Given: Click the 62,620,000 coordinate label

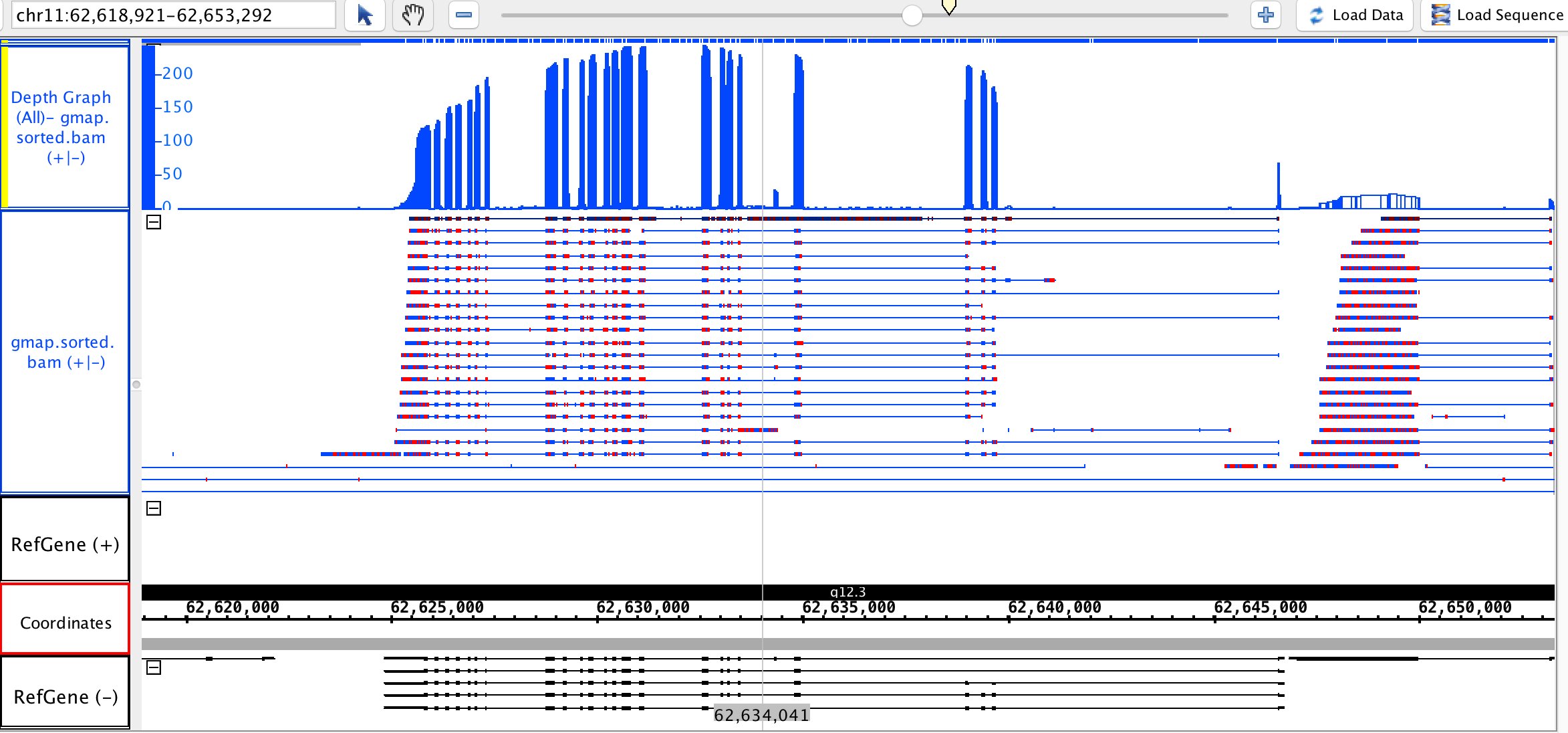Looking at the screenshot, I should [233, 607].
